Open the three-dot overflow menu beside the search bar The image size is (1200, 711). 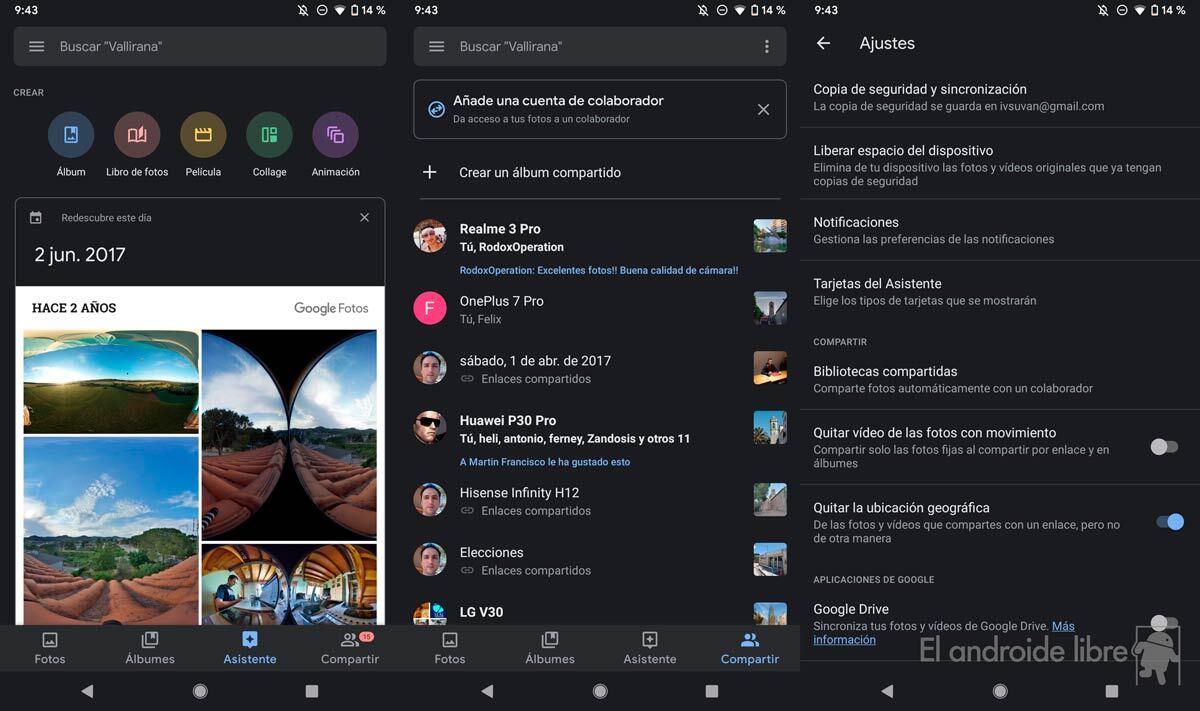click(x=767, y=47)
